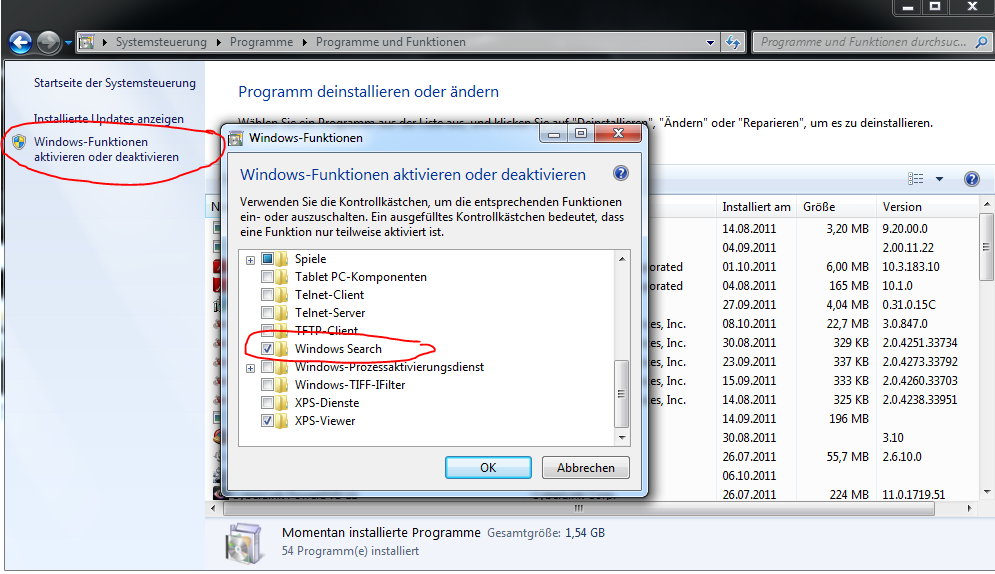The image size is (995, 574).
Task: Select the row dated 08.10.2011
Action: [749, 323]
